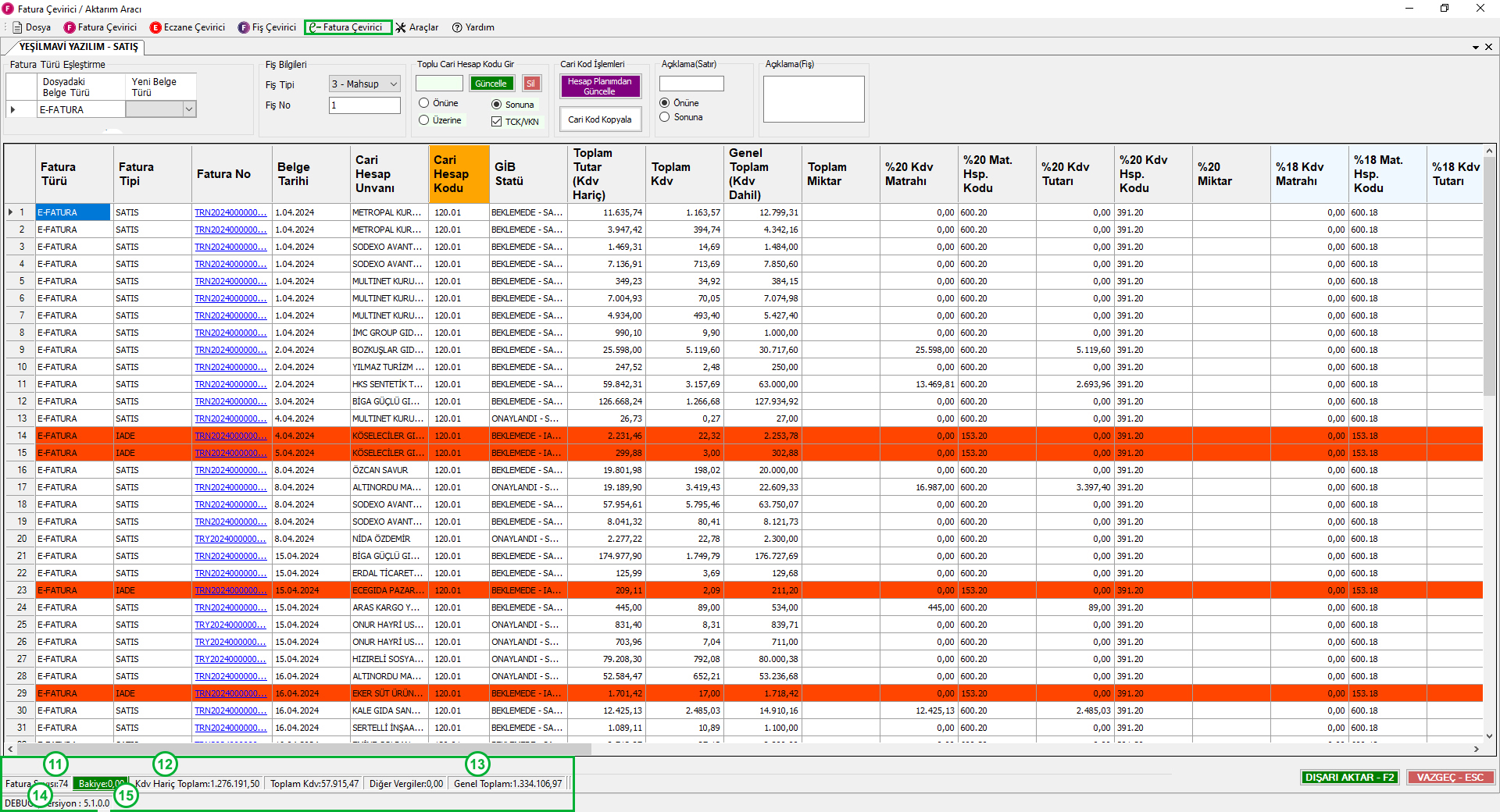The width and height of the screenshot is (1500, 812).
Task: Click the %20 Kdv Matrahı column header
Action: pos(919,174)
